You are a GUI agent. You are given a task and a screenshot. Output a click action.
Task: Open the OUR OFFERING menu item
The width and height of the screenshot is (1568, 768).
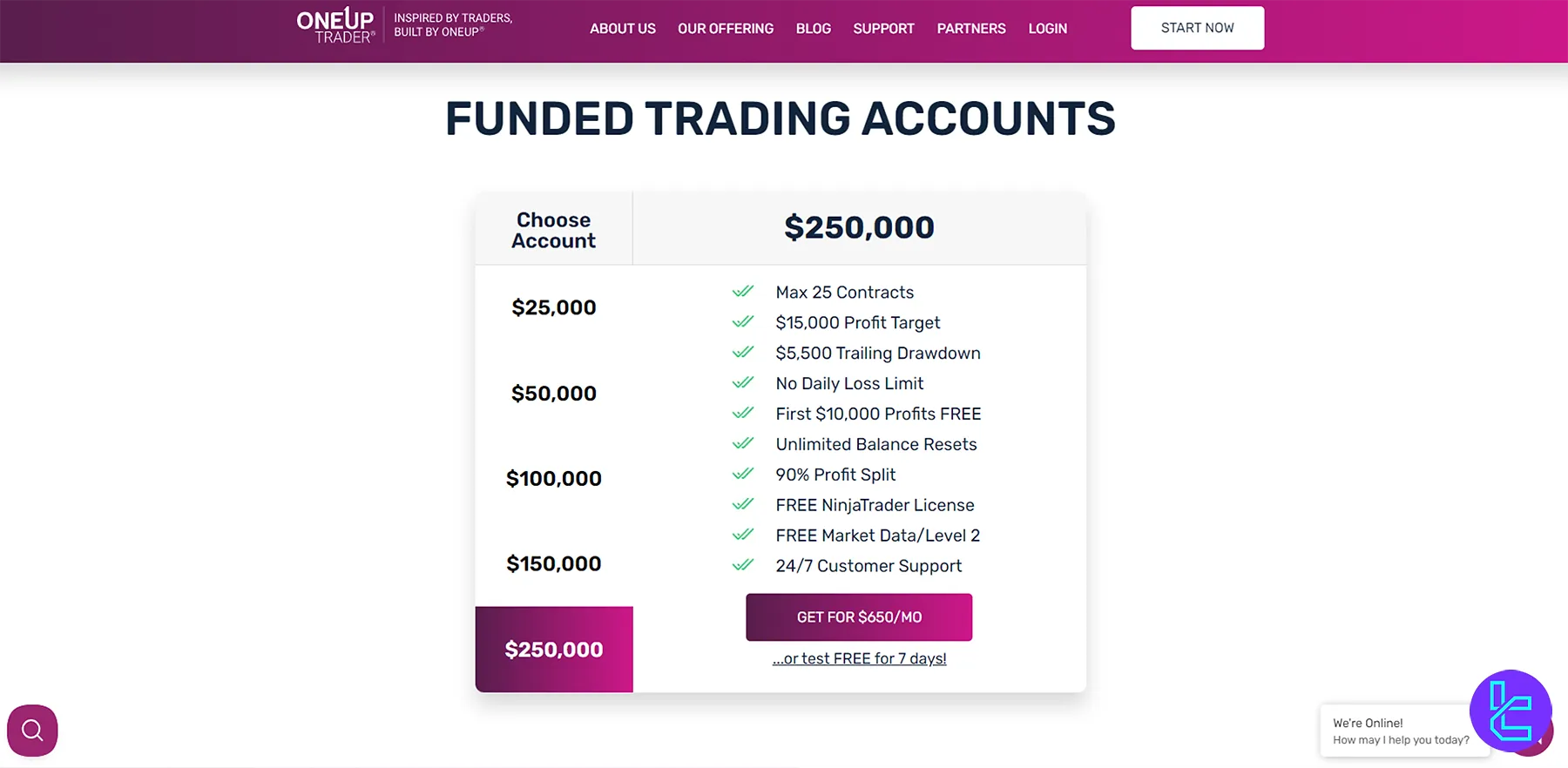[726, 28]
